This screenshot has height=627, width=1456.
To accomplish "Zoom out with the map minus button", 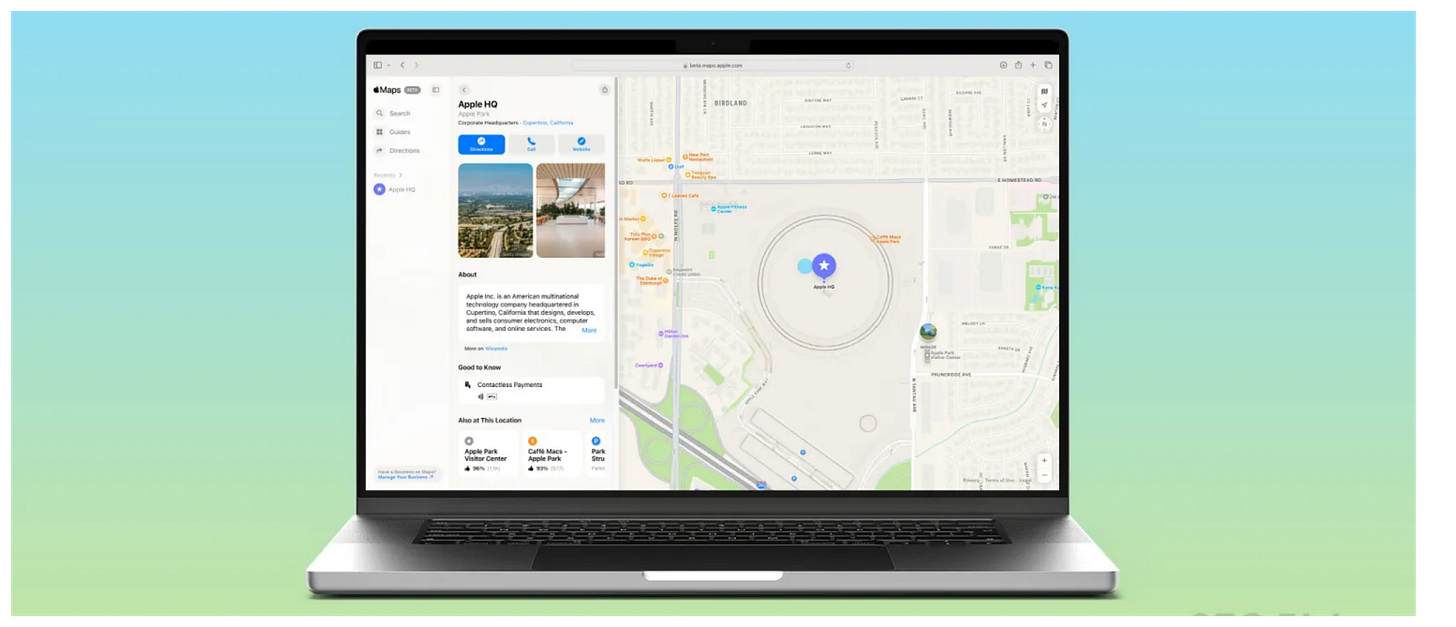I will 1044,476.
